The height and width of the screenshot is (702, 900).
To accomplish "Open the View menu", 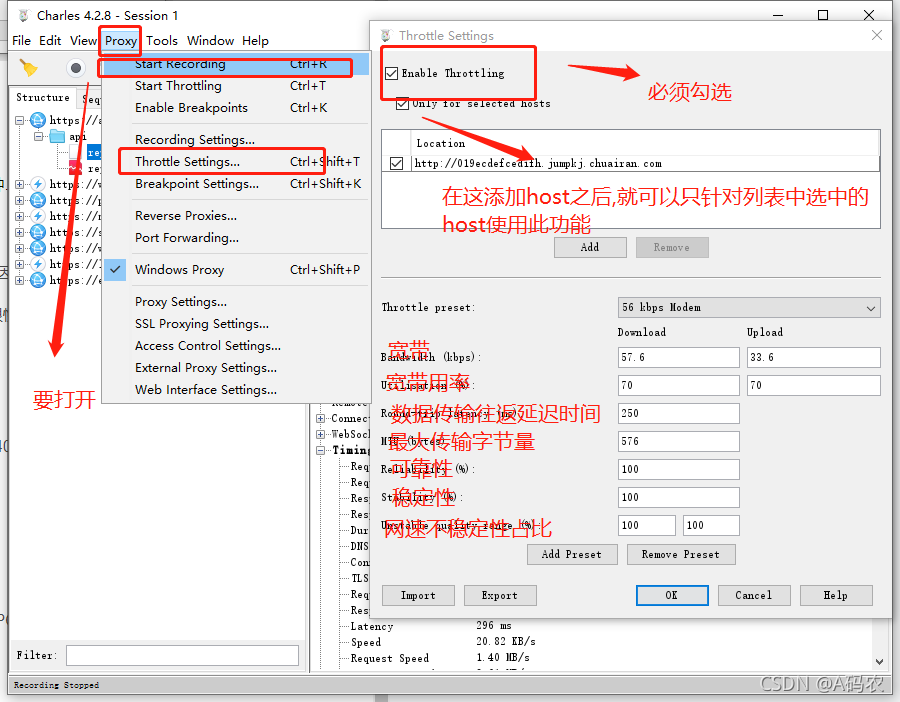I will point(83,41).
